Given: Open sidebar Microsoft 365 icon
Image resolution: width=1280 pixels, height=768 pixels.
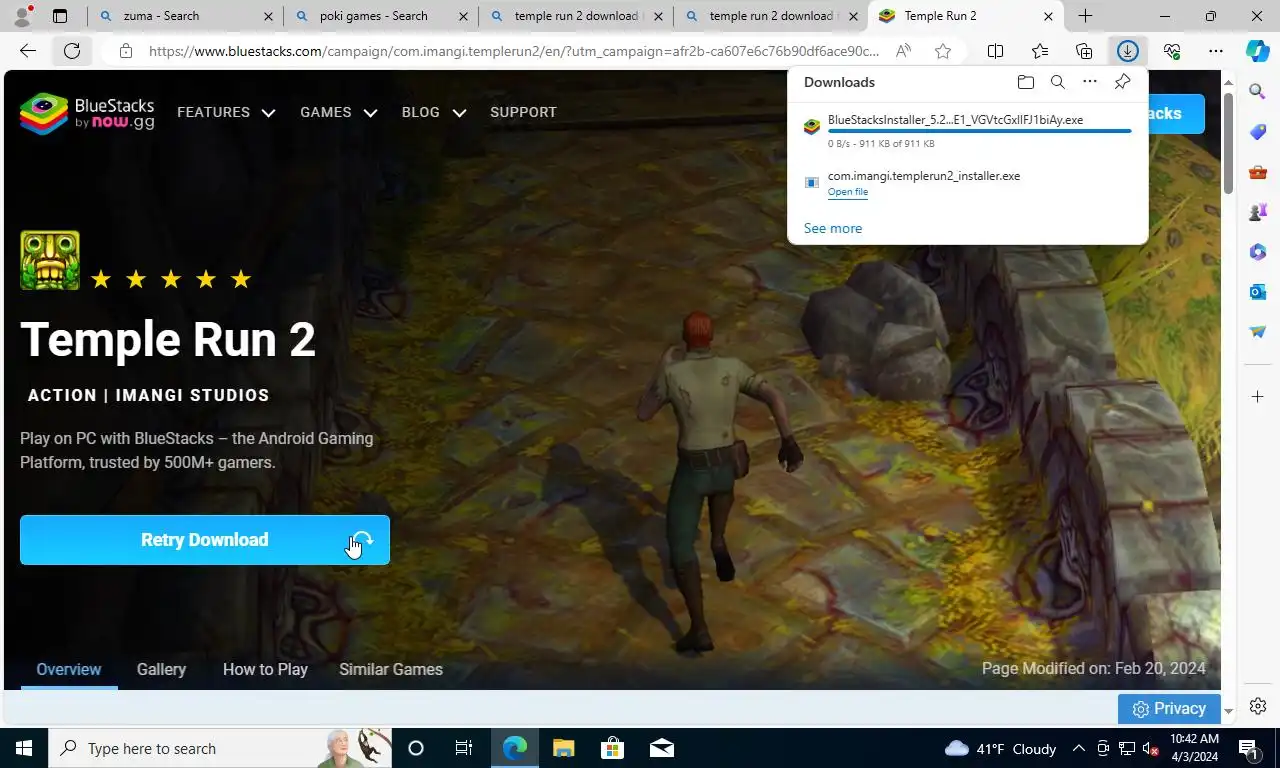Looking at the screenshot, I should tap(1258, 252).
